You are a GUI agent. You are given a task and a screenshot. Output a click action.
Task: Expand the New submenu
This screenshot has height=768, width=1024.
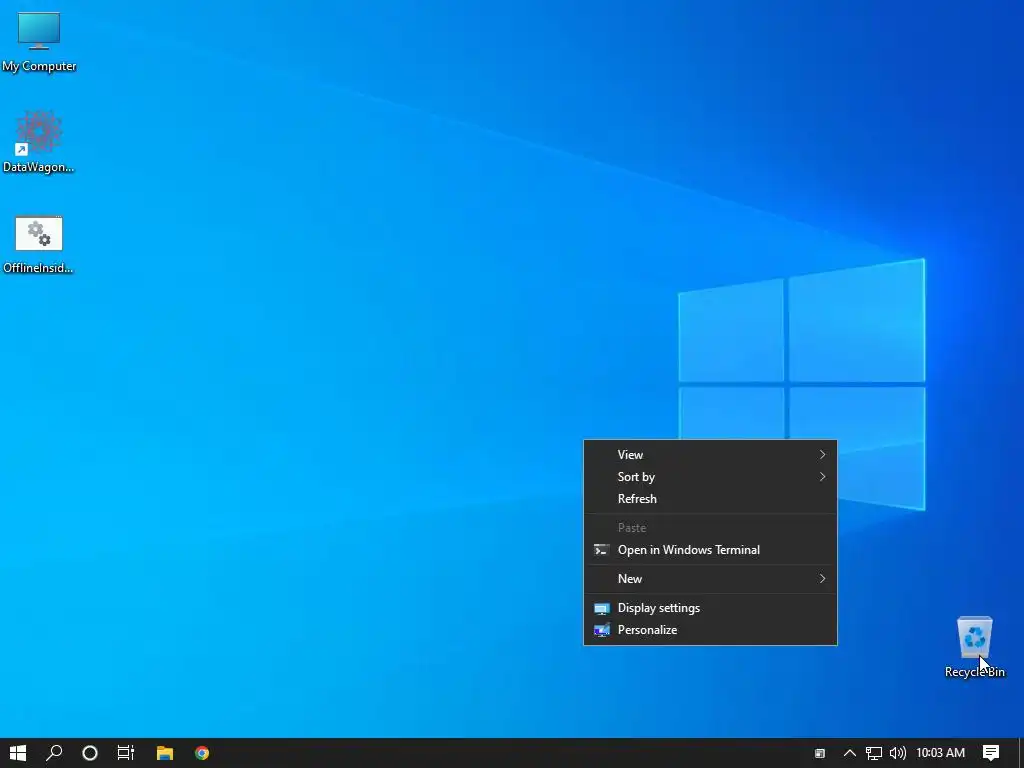(x=710, y=579)
